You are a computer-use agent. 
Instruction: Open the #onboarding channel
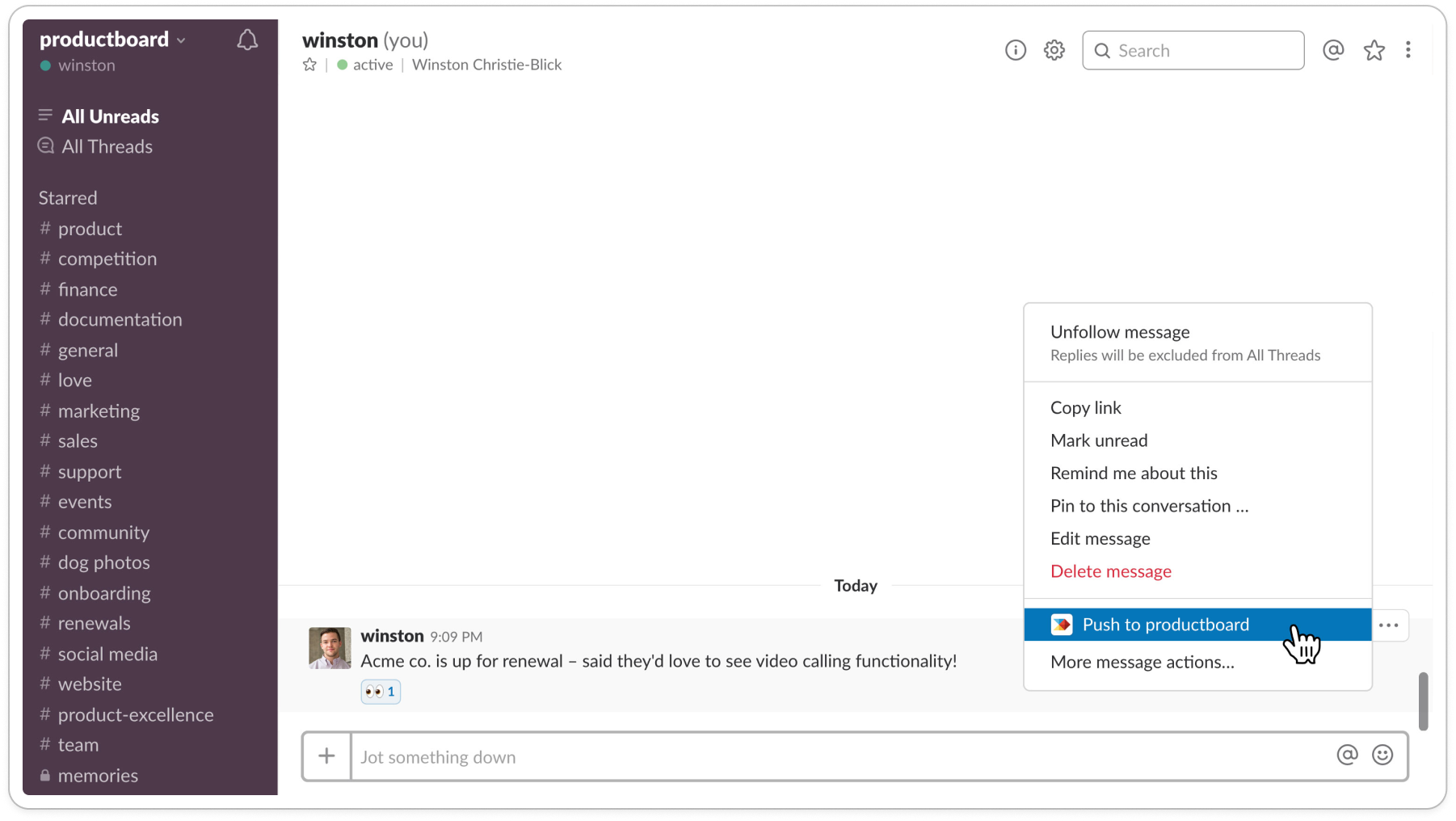[95, 593]
